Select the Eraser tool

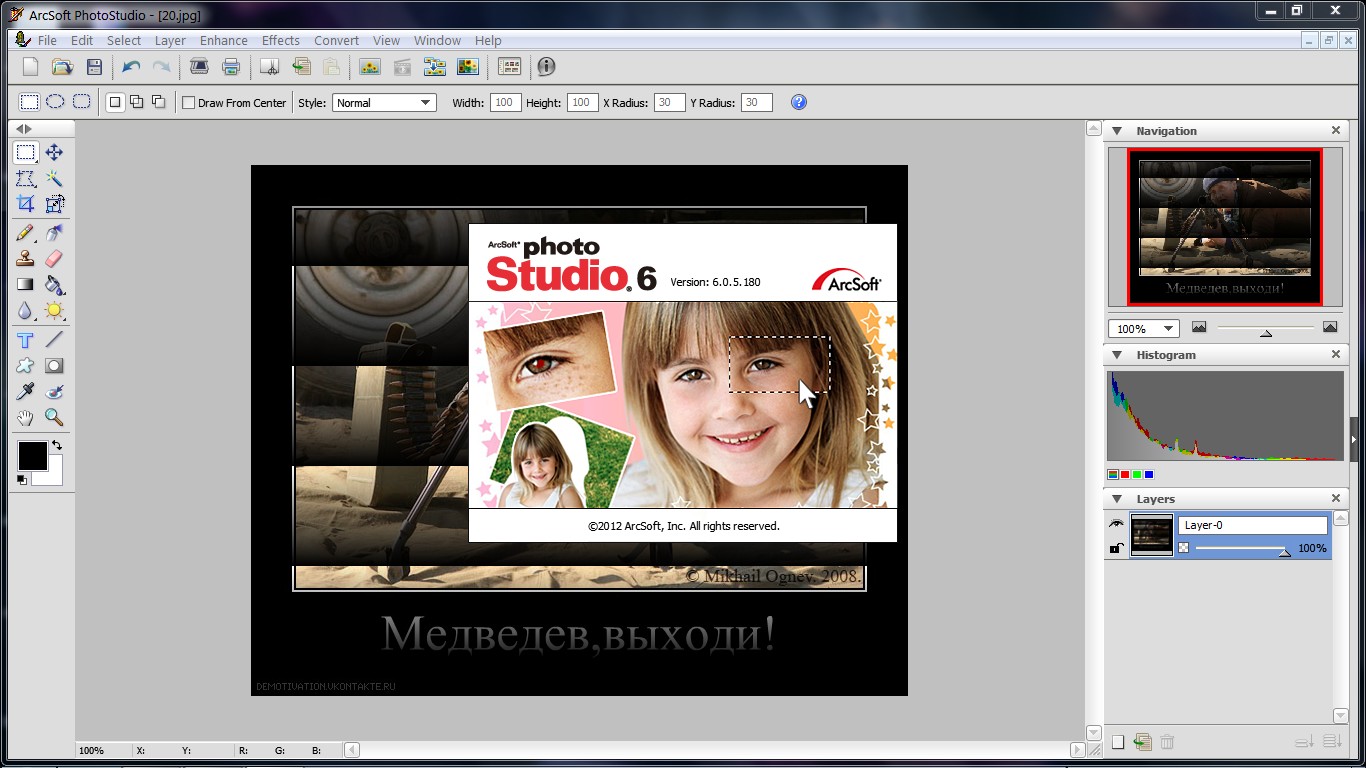point(54,258)
